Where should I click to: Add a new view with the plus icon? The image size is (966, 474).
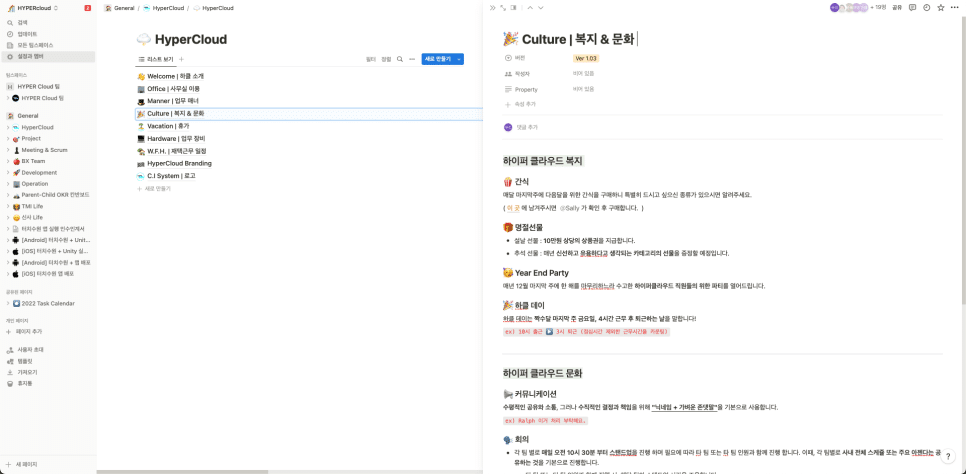(181, 59)
